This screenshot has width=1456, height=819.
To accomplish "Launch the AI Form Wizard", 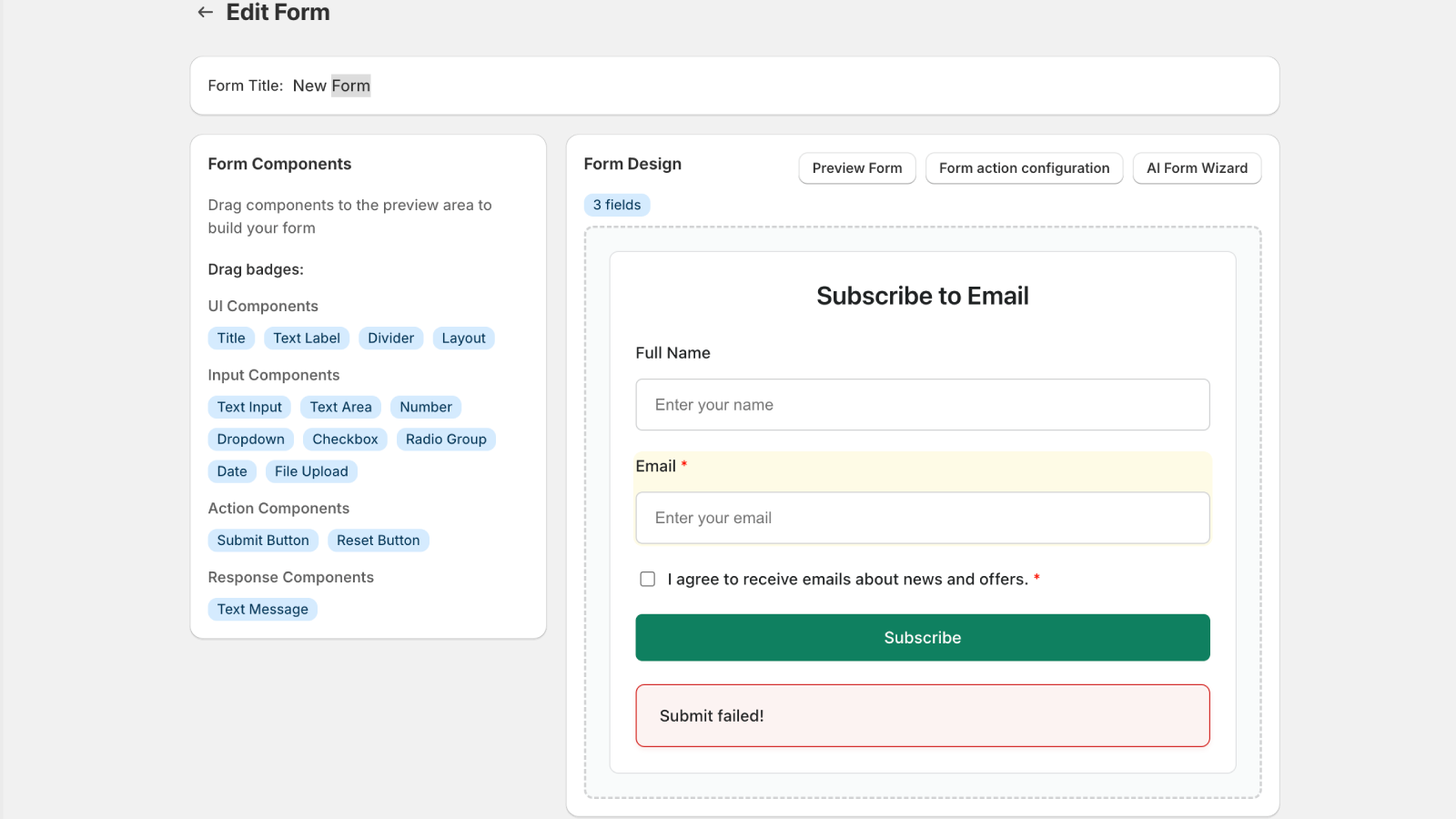I will 1196,168.
